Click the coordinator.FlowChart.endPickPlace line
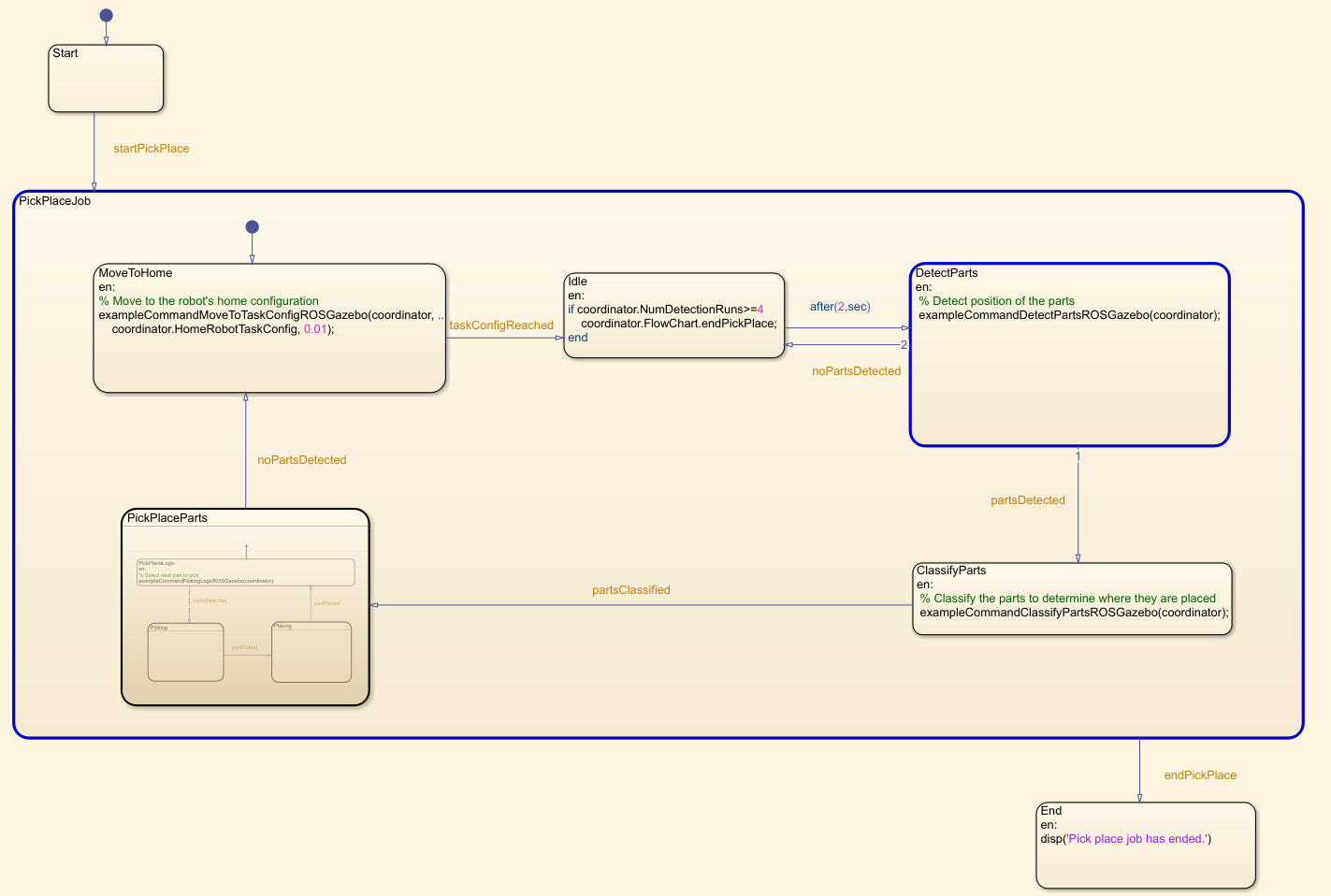 pos(679,324)
